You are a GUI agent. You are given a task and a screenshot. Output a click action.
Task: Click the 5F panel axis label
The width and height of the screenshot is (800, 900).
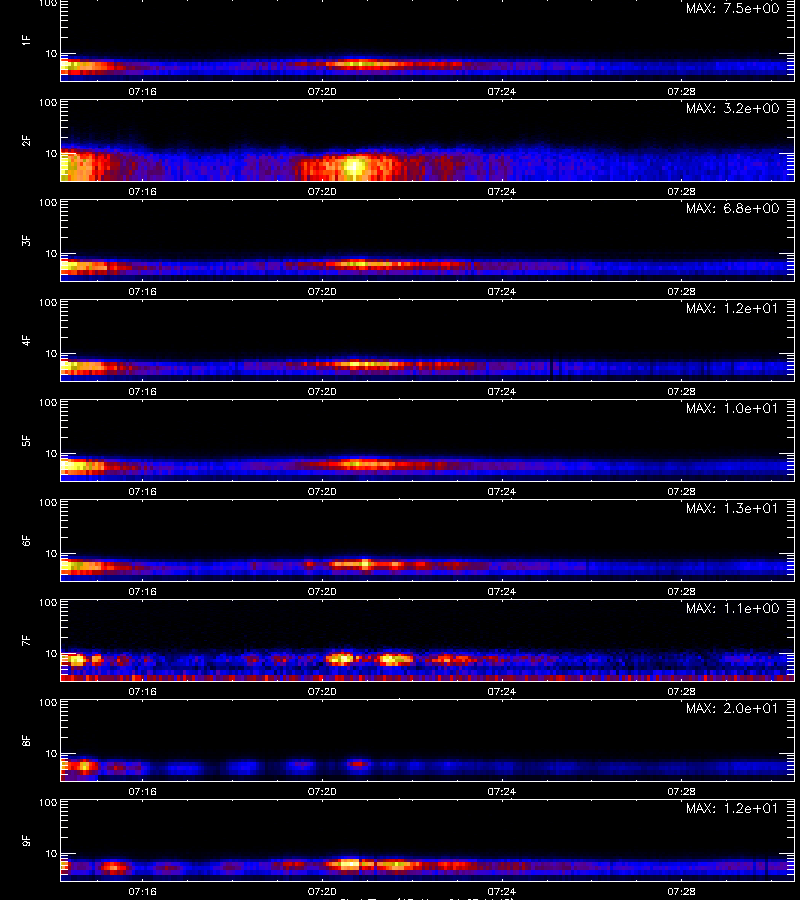click(25, 440)
